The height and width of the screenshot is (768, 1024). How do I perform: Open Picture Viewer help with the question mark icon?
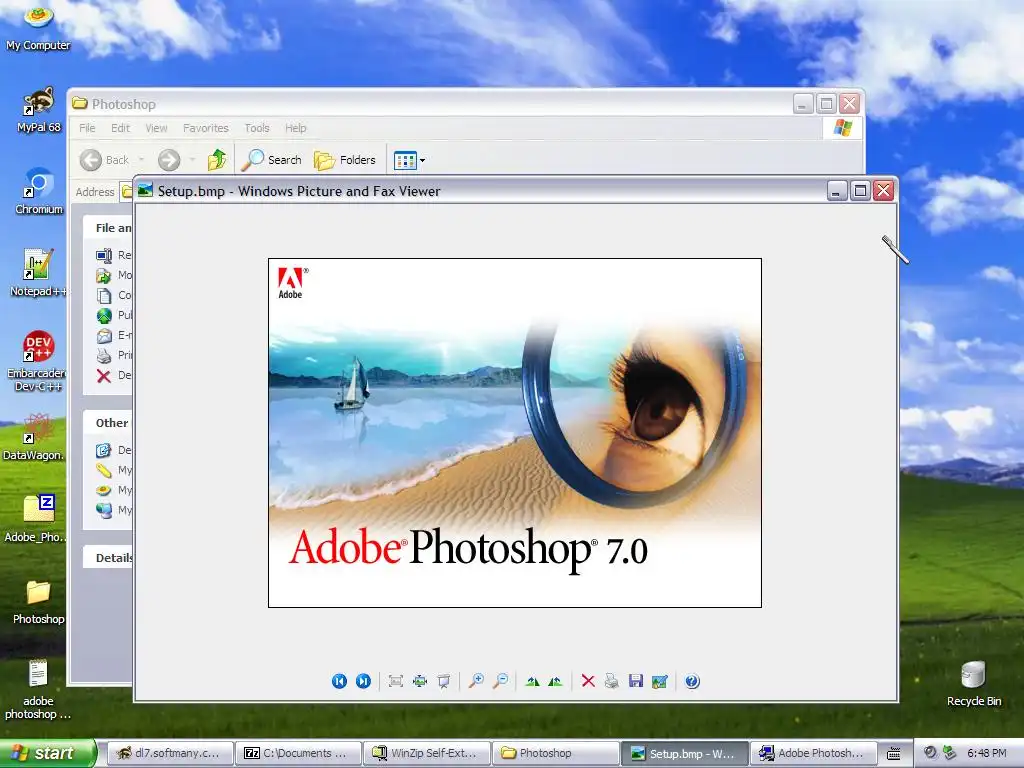coord(692,681)
